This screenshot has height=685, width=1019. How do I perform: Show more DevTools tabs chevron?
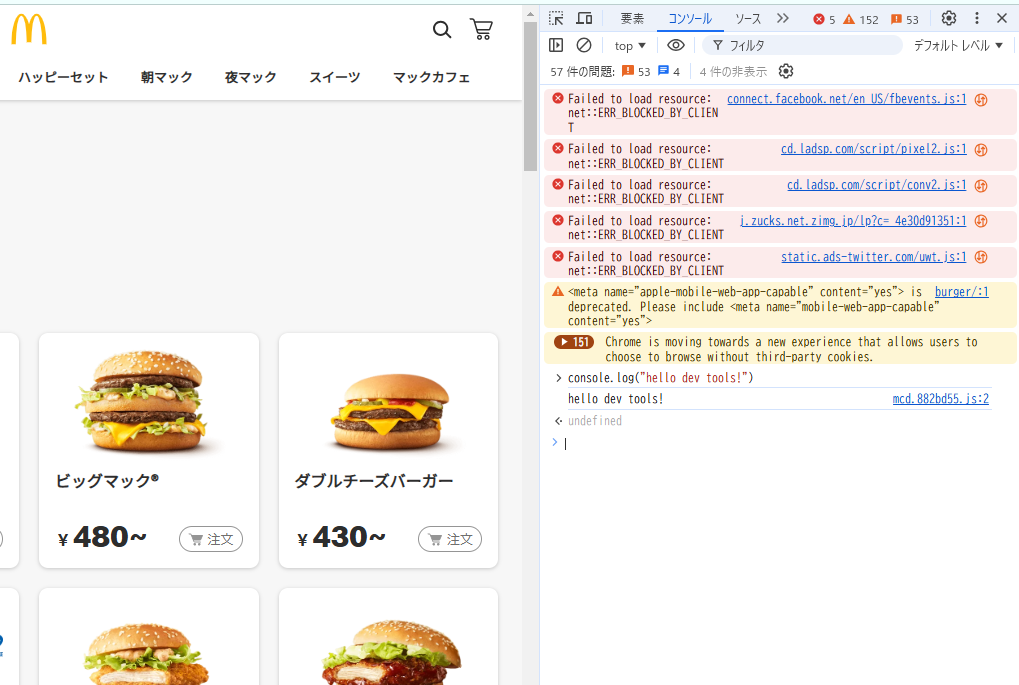(x=782, y=18)
